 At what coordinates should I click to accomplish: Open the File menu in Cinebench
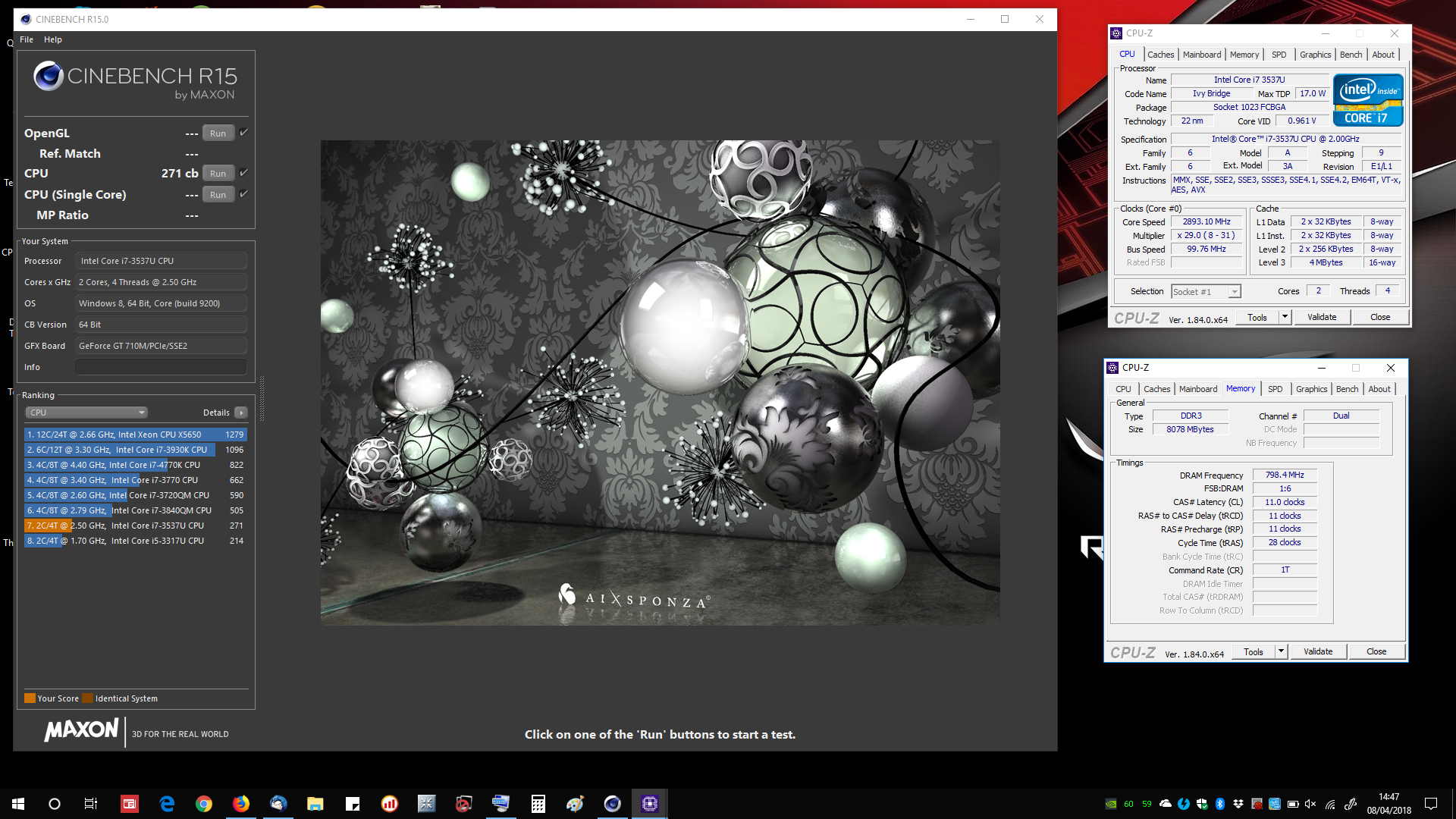(27, 39)
